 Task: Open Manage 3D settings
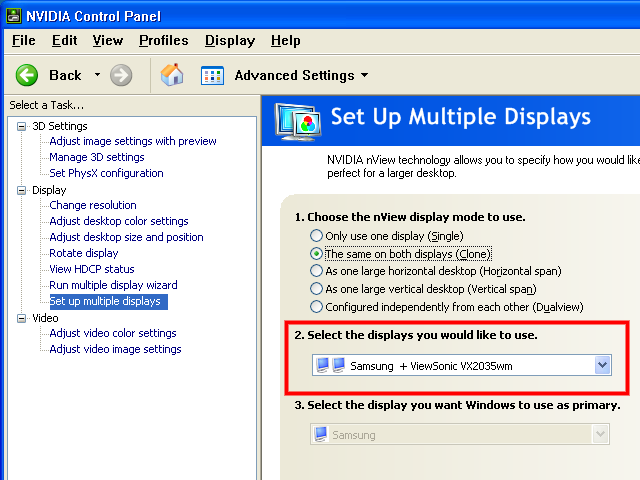click(x=97, y=157)
